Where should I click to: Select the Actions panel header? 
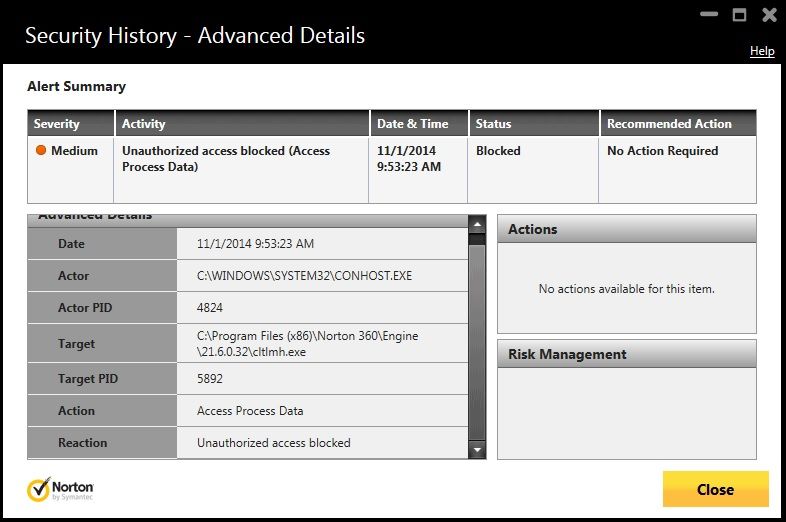tap(626, 229)
